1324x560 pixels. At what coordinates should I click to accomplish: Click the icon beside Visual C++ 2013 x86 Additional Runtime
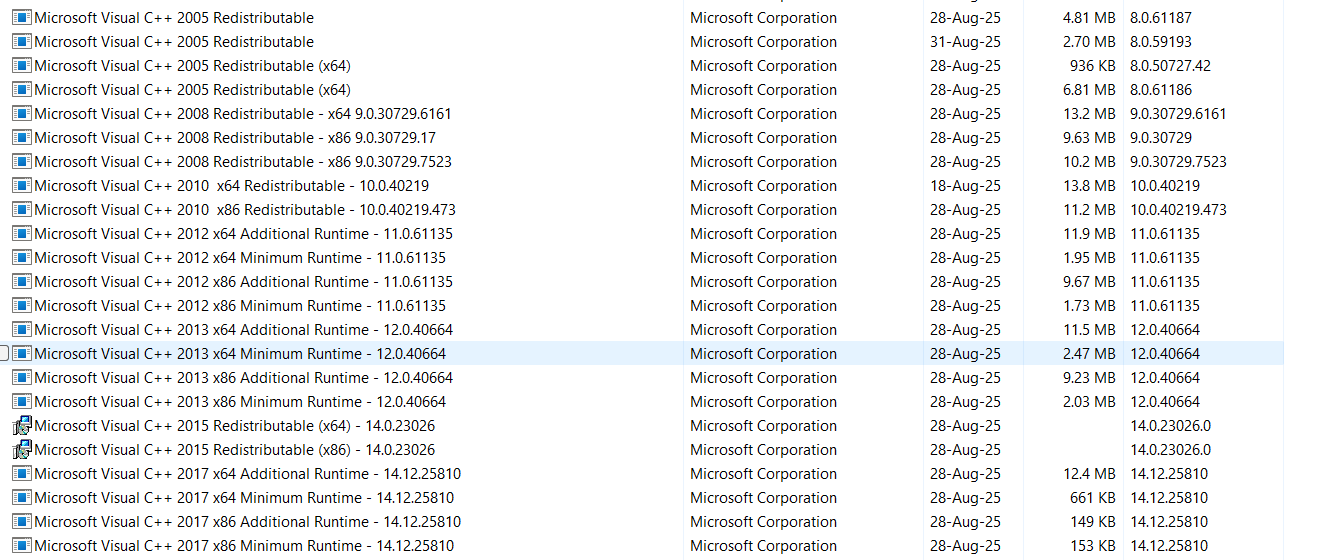22,378
